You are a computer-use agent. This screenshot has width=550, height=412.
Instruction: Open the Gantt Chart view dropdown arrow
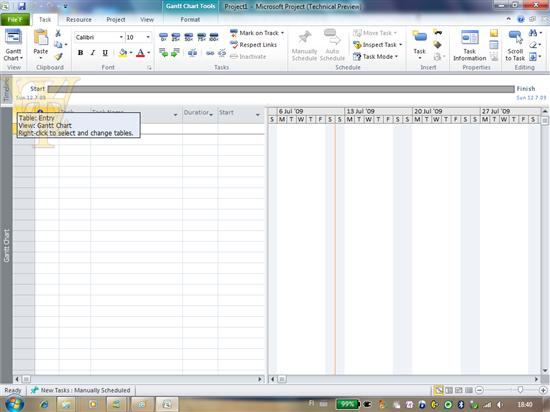(21, 58)
